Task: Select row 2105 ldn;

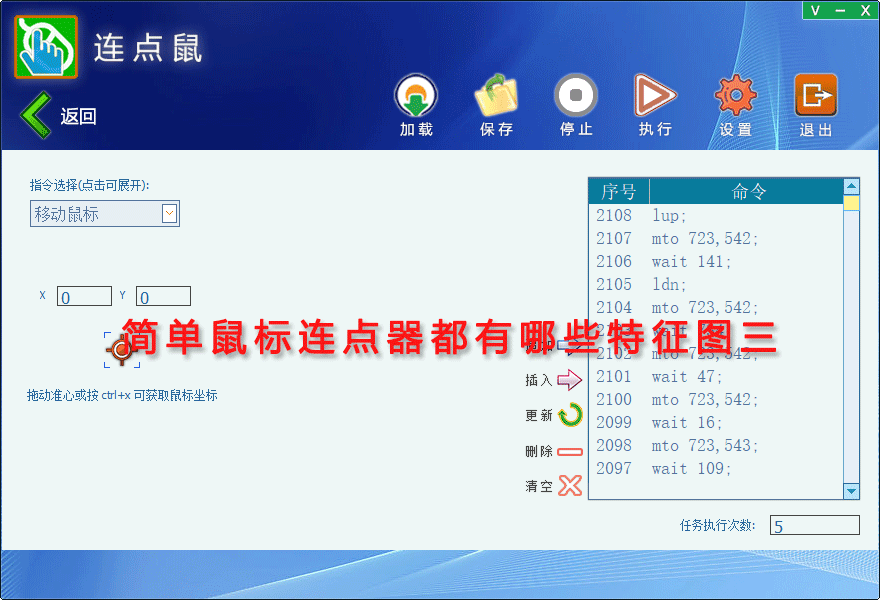Action: 716,285
